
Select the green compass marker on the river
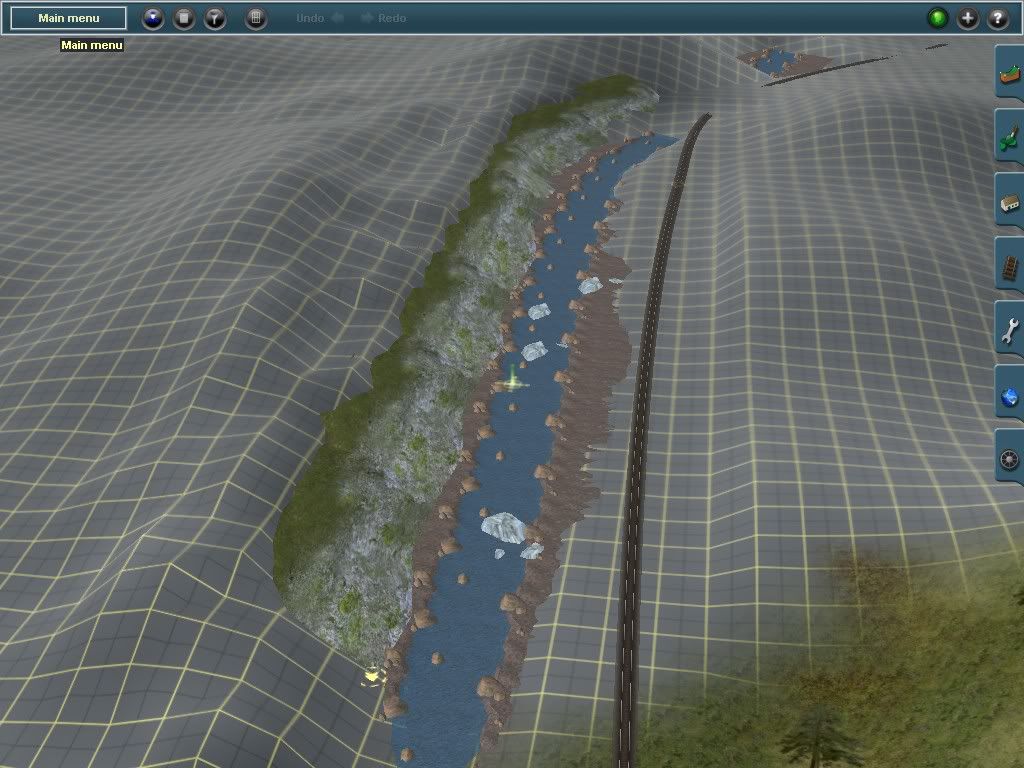[x=514, y=381]
